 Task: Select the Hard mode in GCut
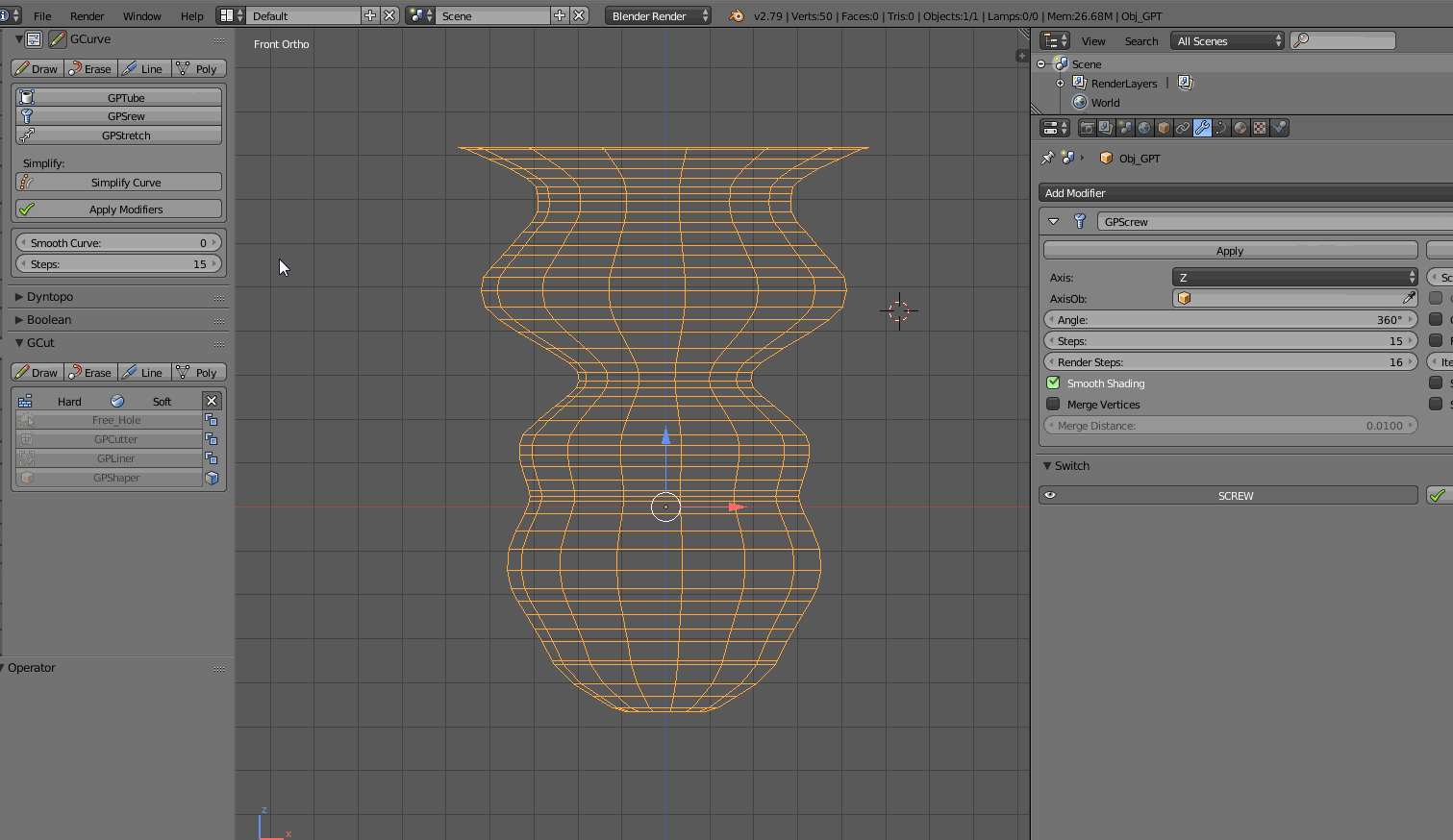pyautogui.click(x=69, y=401)
